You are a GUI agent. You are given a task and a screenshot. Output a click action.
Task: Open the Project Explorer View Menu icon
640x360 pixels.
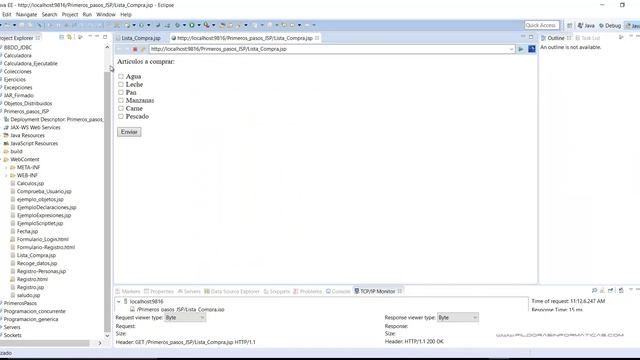point(80,37)
